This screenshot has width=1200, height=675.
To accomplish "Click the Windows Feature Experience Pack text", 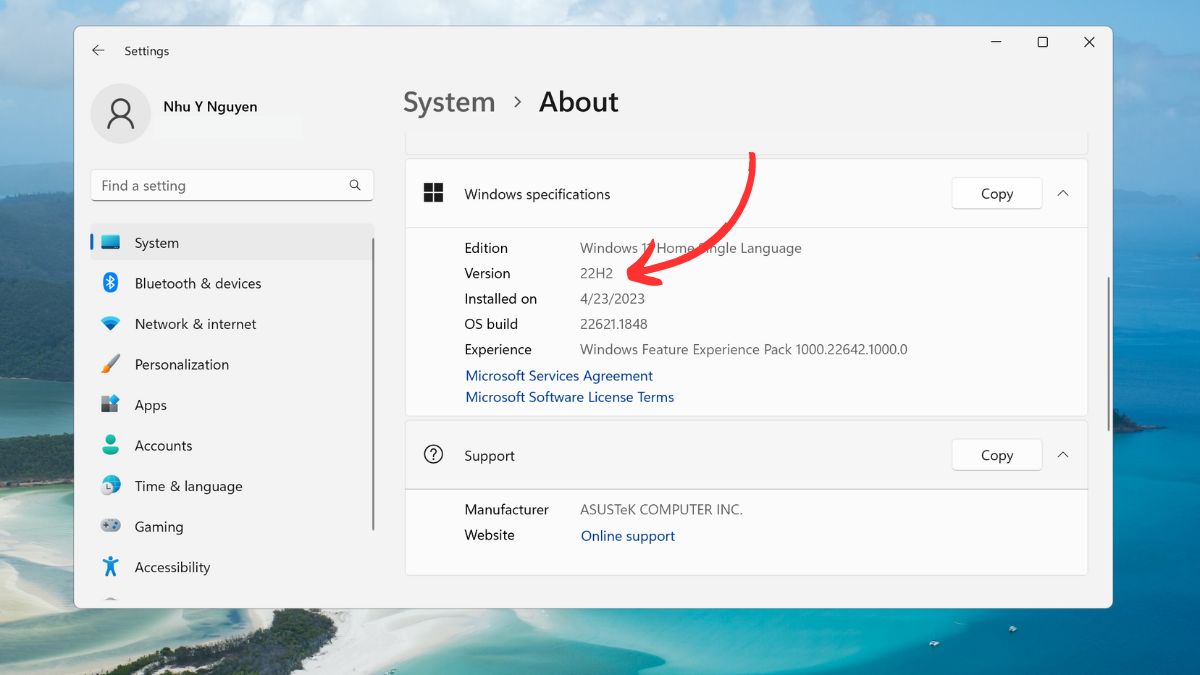I will [744, 350].
